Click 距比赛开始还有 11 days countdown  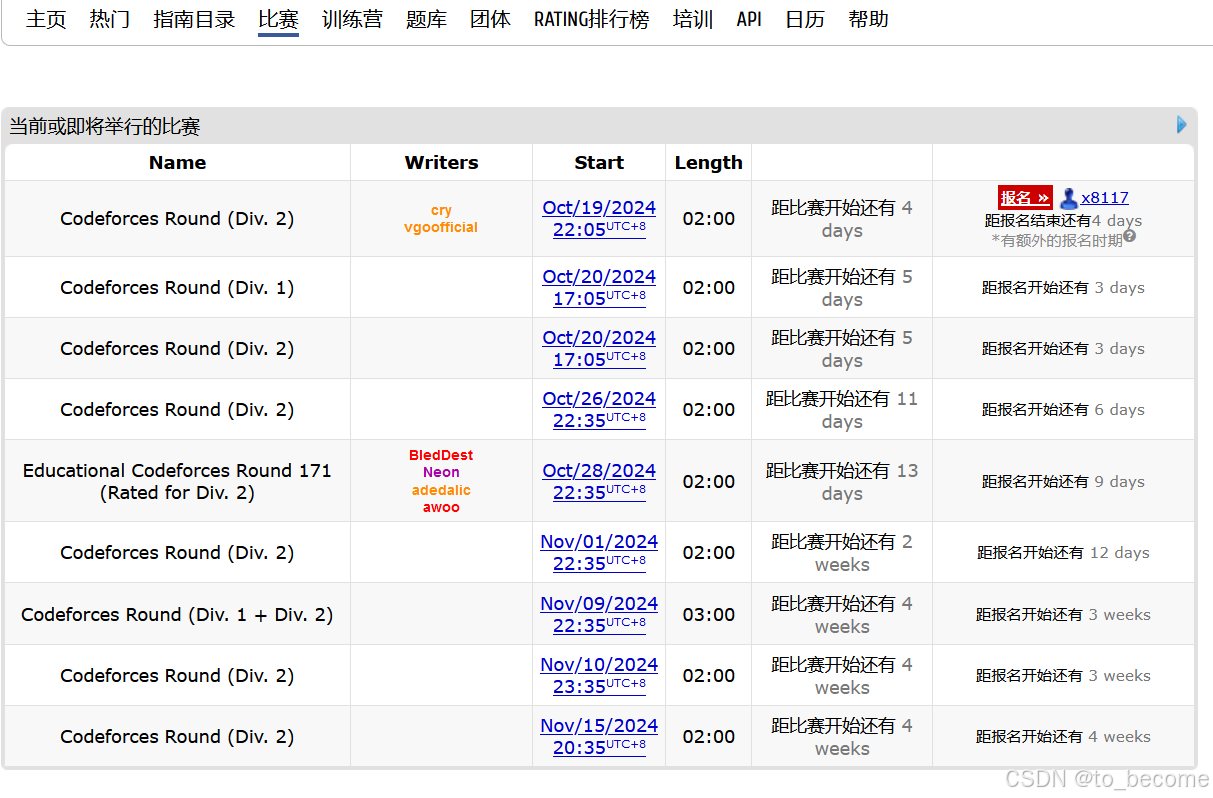[x=842, y=410]
